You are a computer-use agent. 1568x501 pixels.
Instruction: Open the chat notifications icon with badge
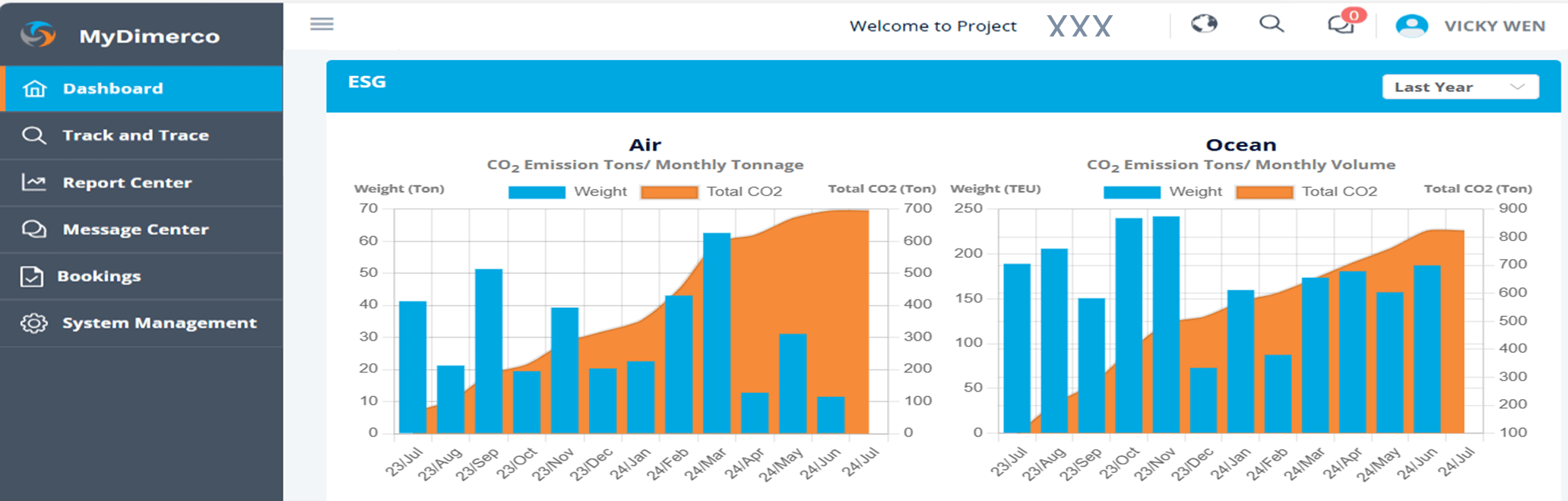coord(1341,25)
